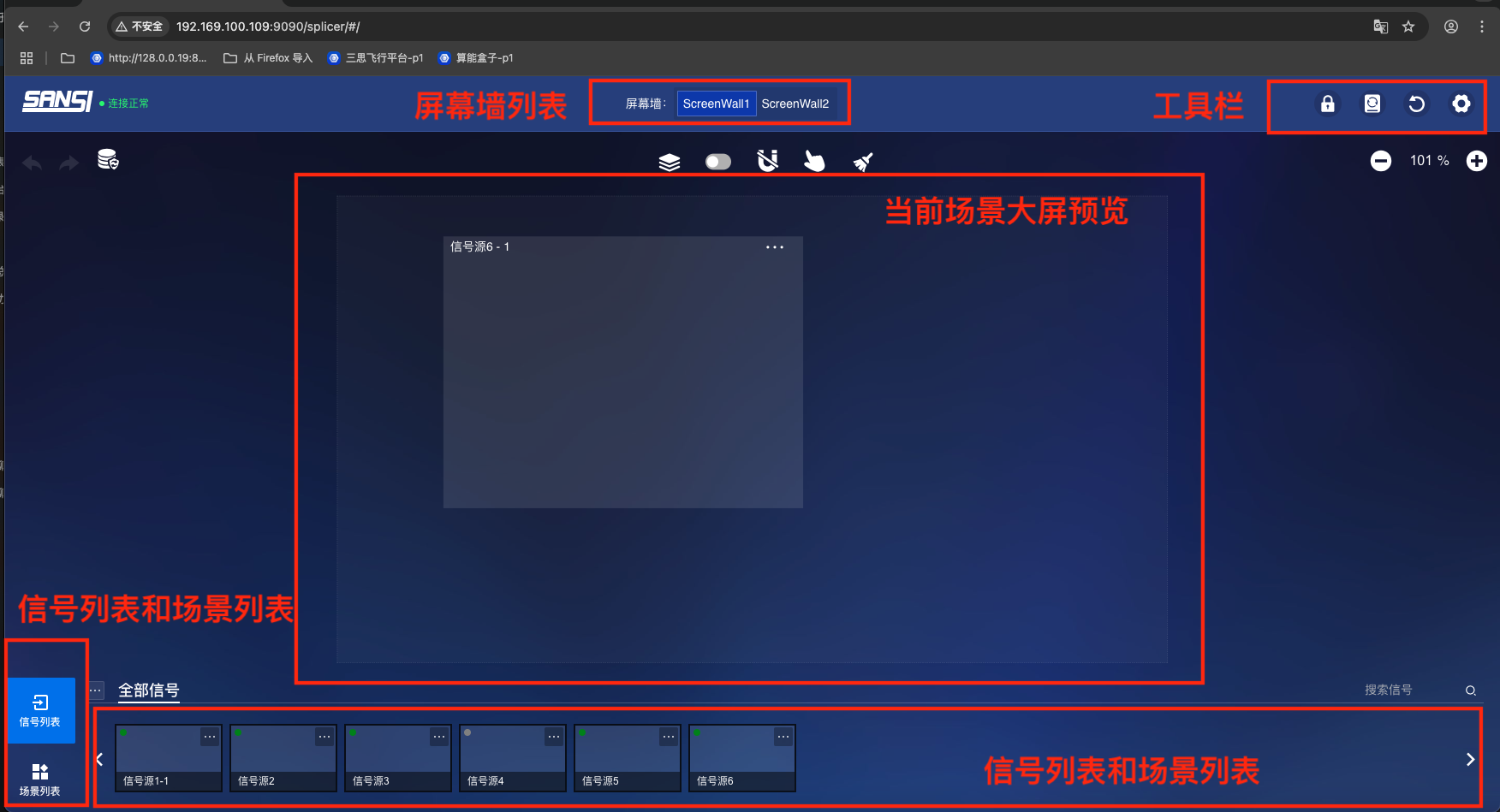Click the apps grid icon in the bookmarks bar

[27, 58]
